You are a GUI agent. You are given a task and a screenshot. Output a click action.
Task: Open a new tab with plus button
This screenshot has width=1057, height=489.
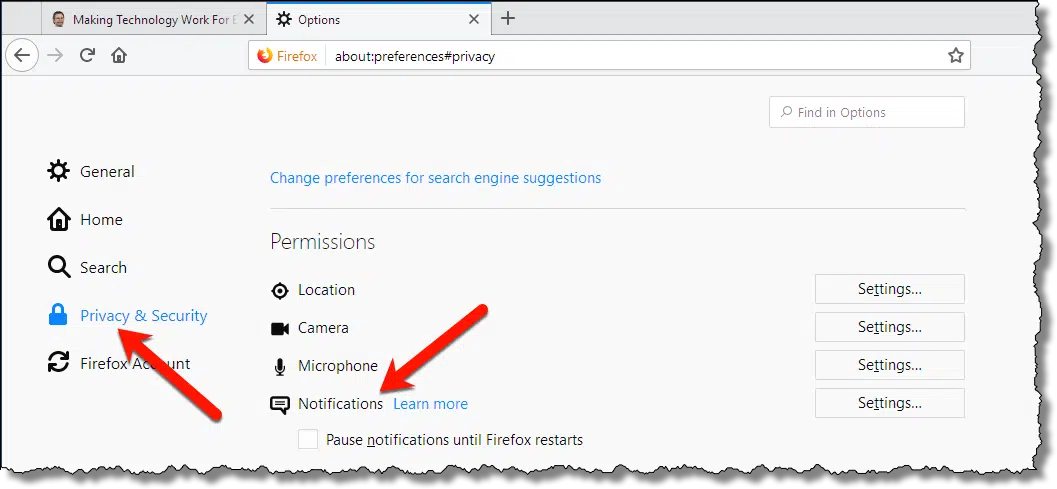[x=508, y=19]
